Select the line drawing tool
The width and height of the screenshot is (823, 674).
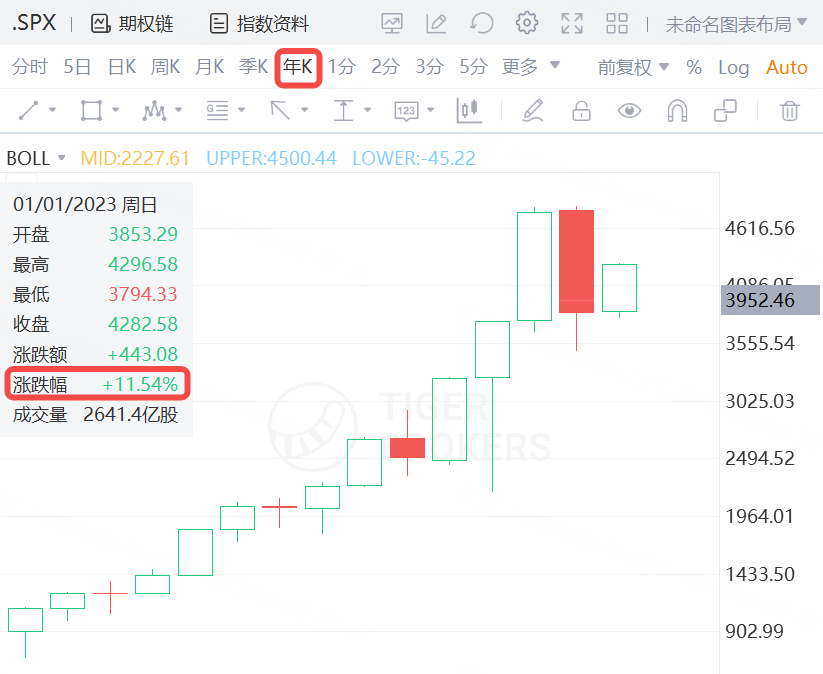click(30, 110)
